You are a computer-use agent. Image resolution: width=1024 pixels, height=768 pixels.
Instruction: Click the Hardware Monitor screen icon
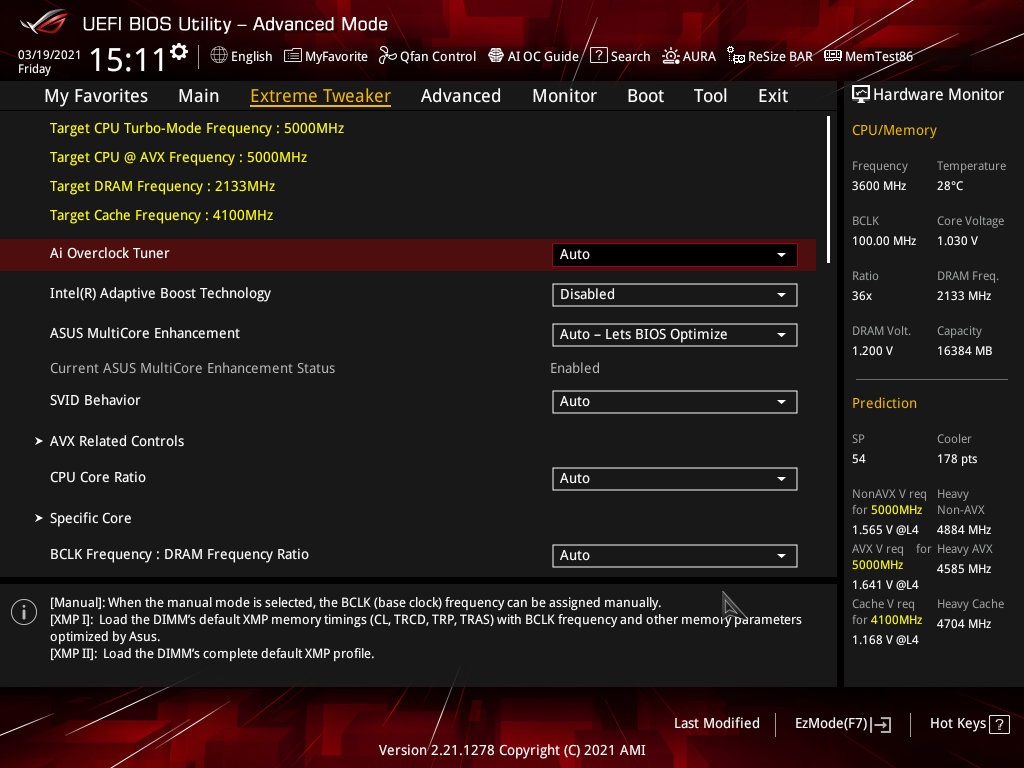(x=861, y=95)
